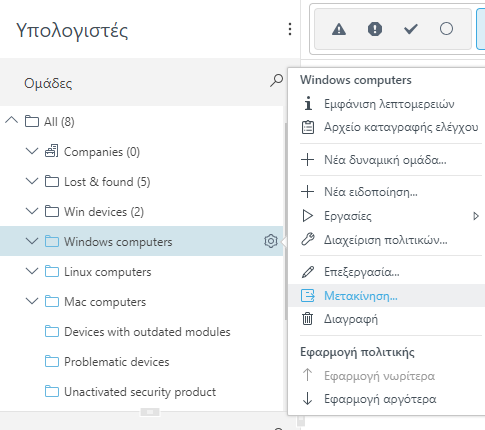Click the magnifier search icon in Ομάδες
The height and width of the screenshot is (430, 485).
pos(276,81)
